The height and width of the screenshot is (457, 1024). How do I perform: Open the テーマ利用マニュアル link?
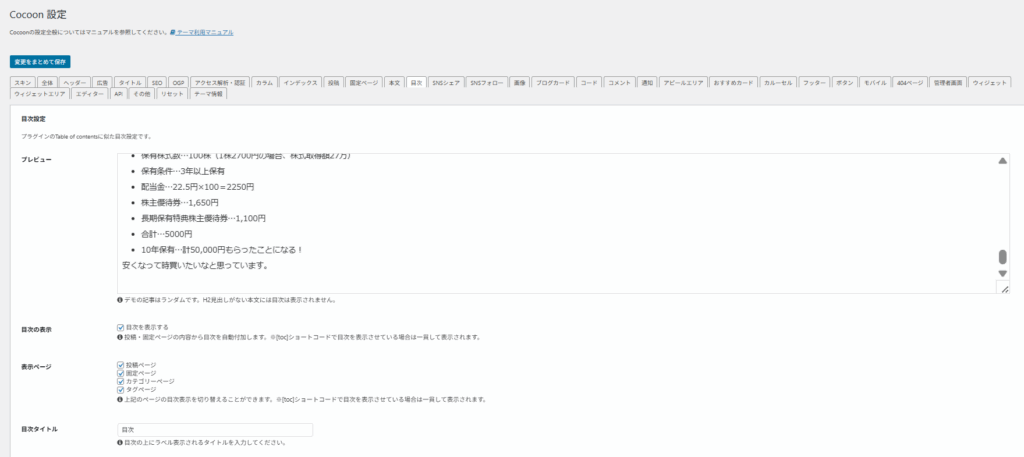pos(205,33)
